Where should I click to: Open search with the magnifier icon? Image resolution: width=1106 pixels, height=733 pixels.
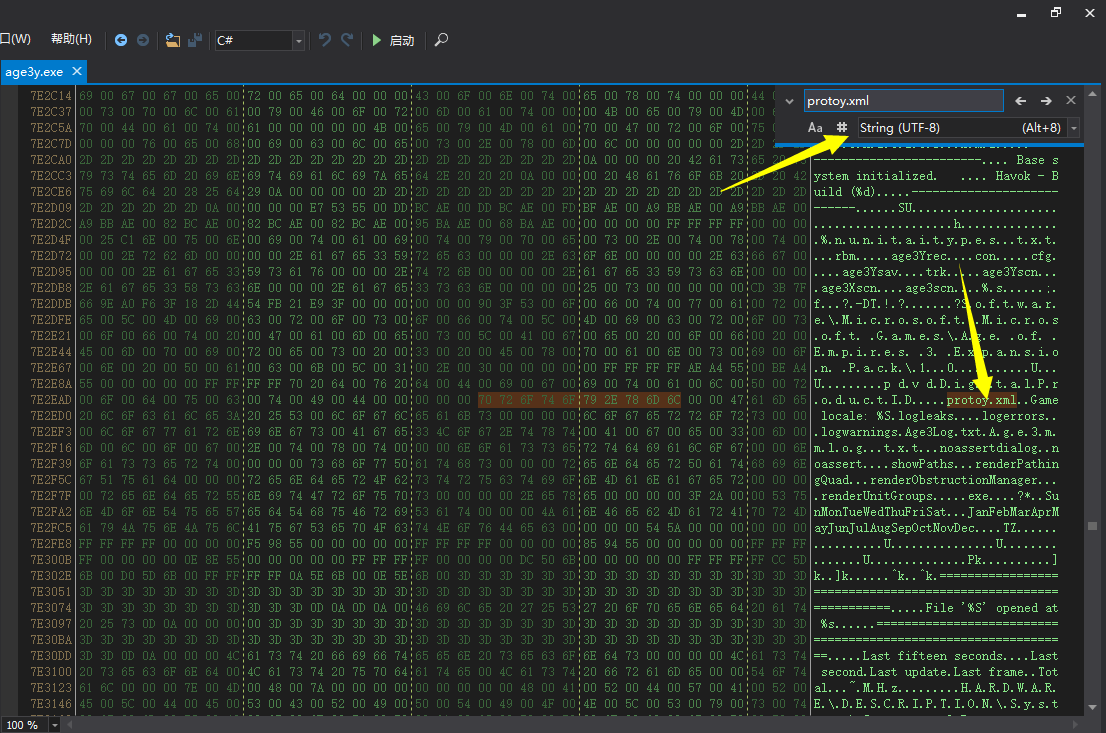click(441, 40)
